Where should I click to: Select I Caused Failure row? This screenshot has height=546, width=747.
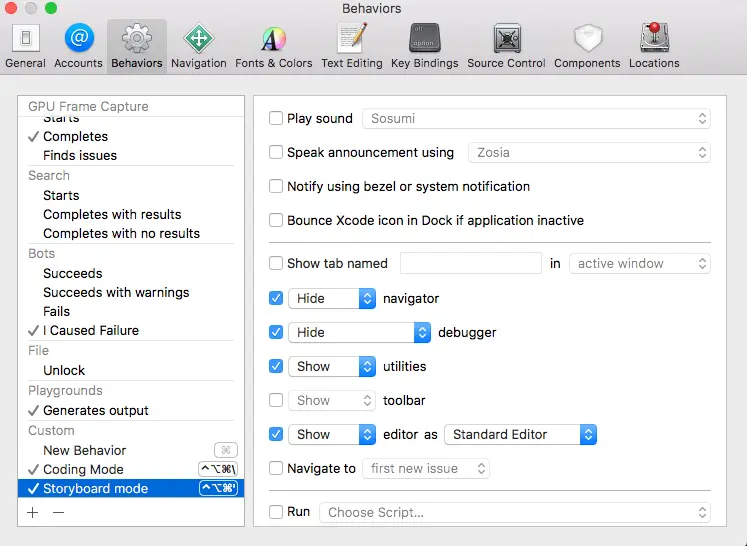(131, 331)
